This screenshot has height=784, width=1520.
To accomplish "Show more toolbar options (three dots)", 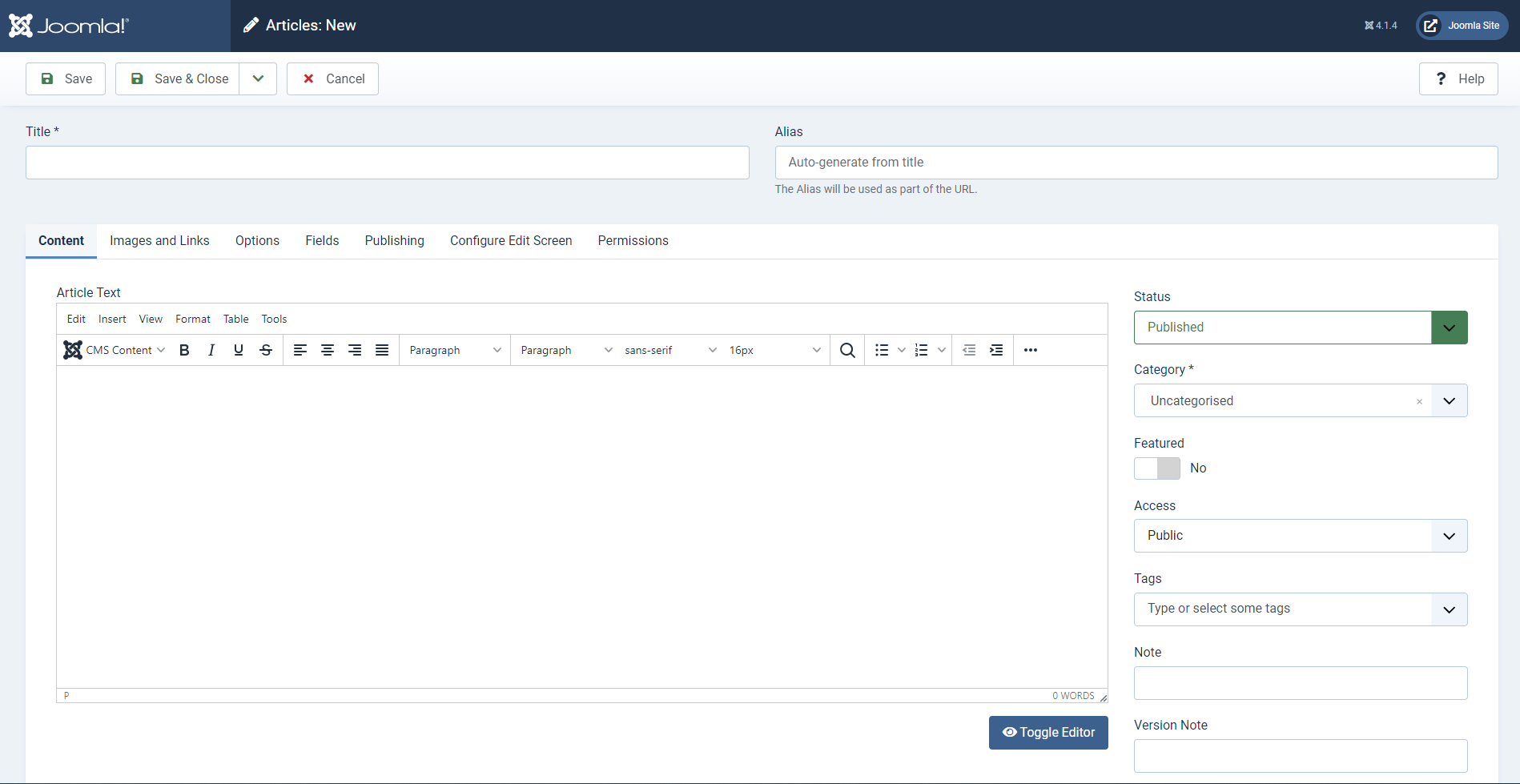I will click(x=1031, y=350).
